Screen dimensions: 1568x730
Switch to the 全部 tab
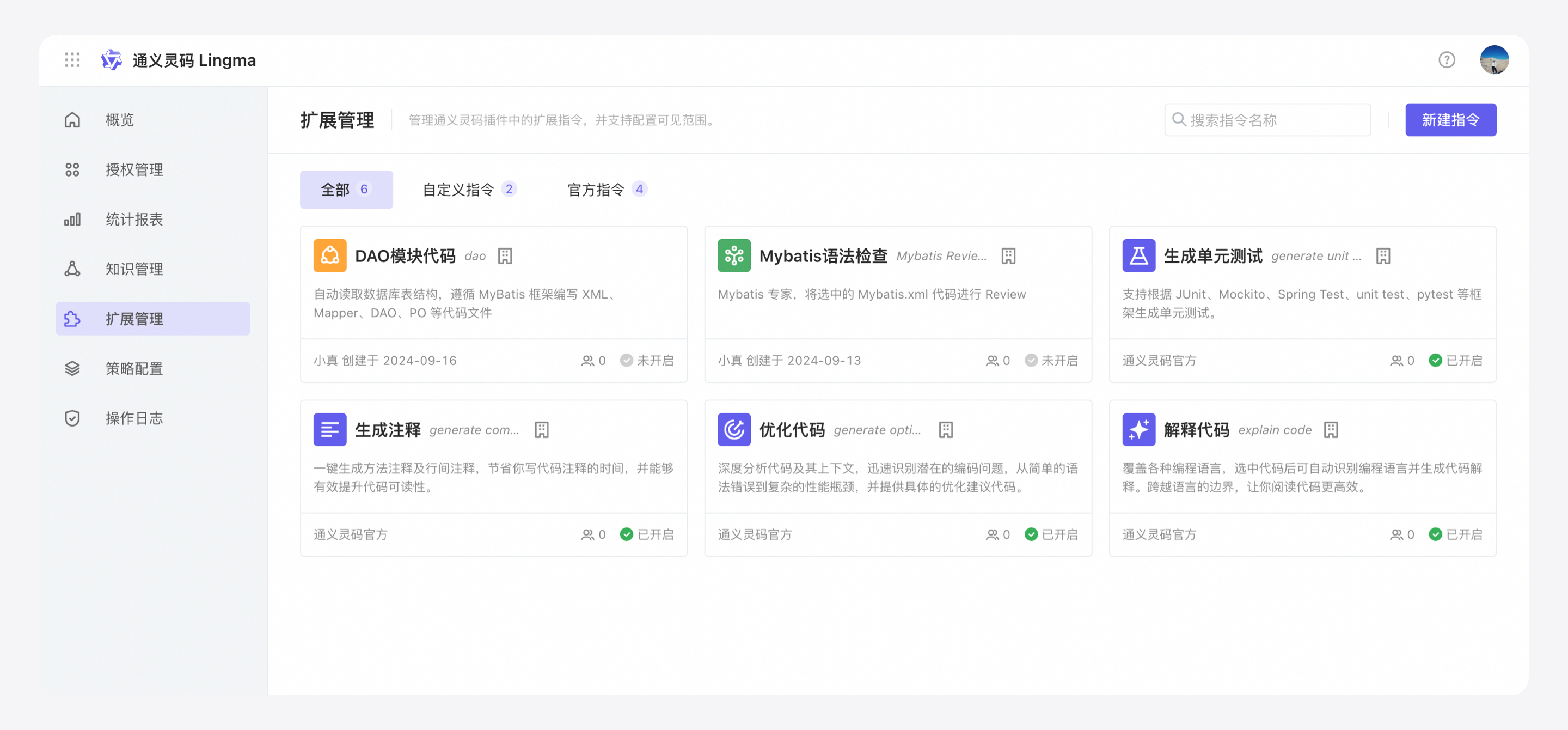click(x=346, y=190)
